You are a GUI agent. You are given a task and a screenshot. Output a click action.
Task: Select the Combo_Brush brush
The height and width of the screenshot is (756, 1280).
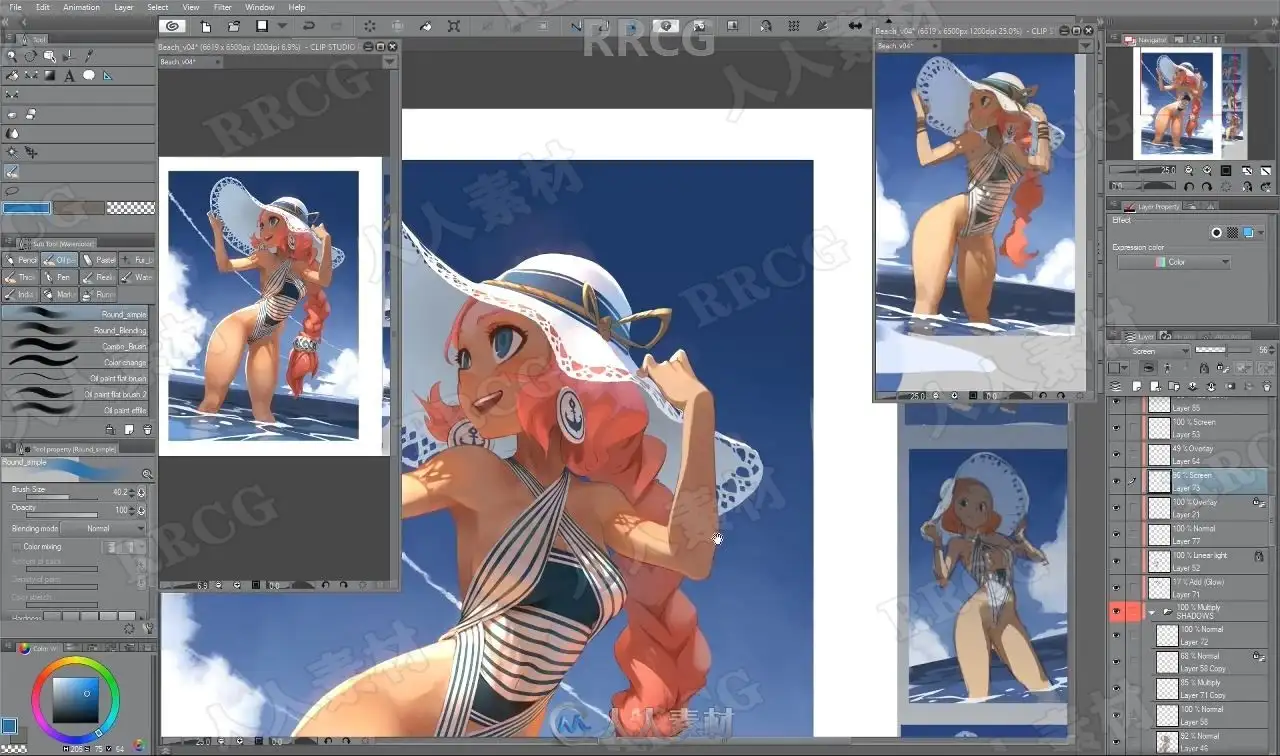(x=75, y=346)
